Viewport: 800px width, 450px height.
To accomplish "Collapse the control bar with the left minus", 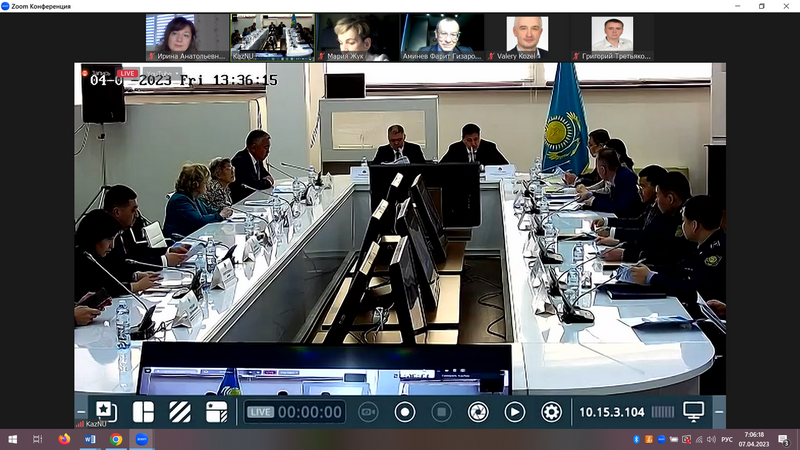I will pos(81,412).
